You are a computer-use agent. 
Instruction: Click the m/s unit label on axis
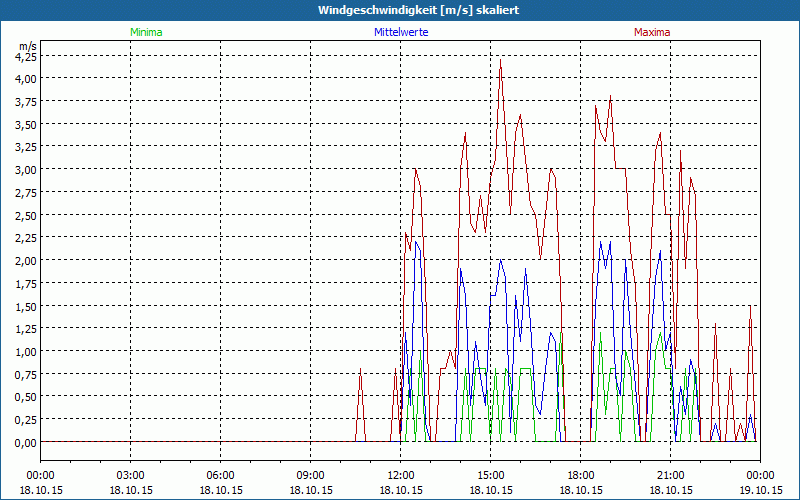pyautogui.click(x=28, y=46)
